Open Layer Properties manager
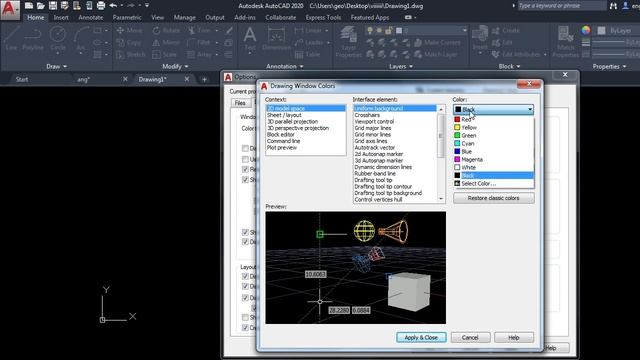Image resolution: width=640 pixels, height=360 pixels. coord(348,42)
